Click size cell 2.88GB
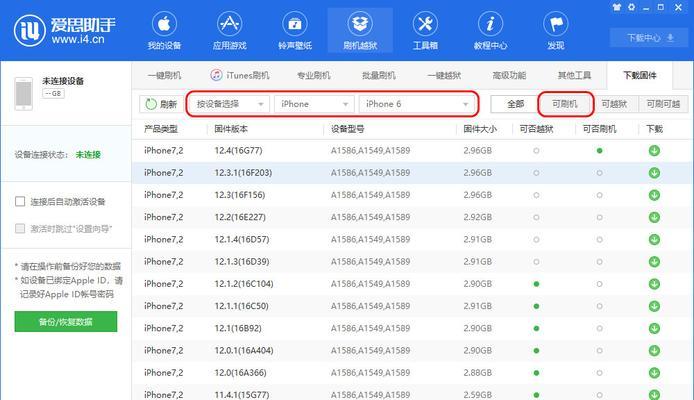 coord(478,373)
